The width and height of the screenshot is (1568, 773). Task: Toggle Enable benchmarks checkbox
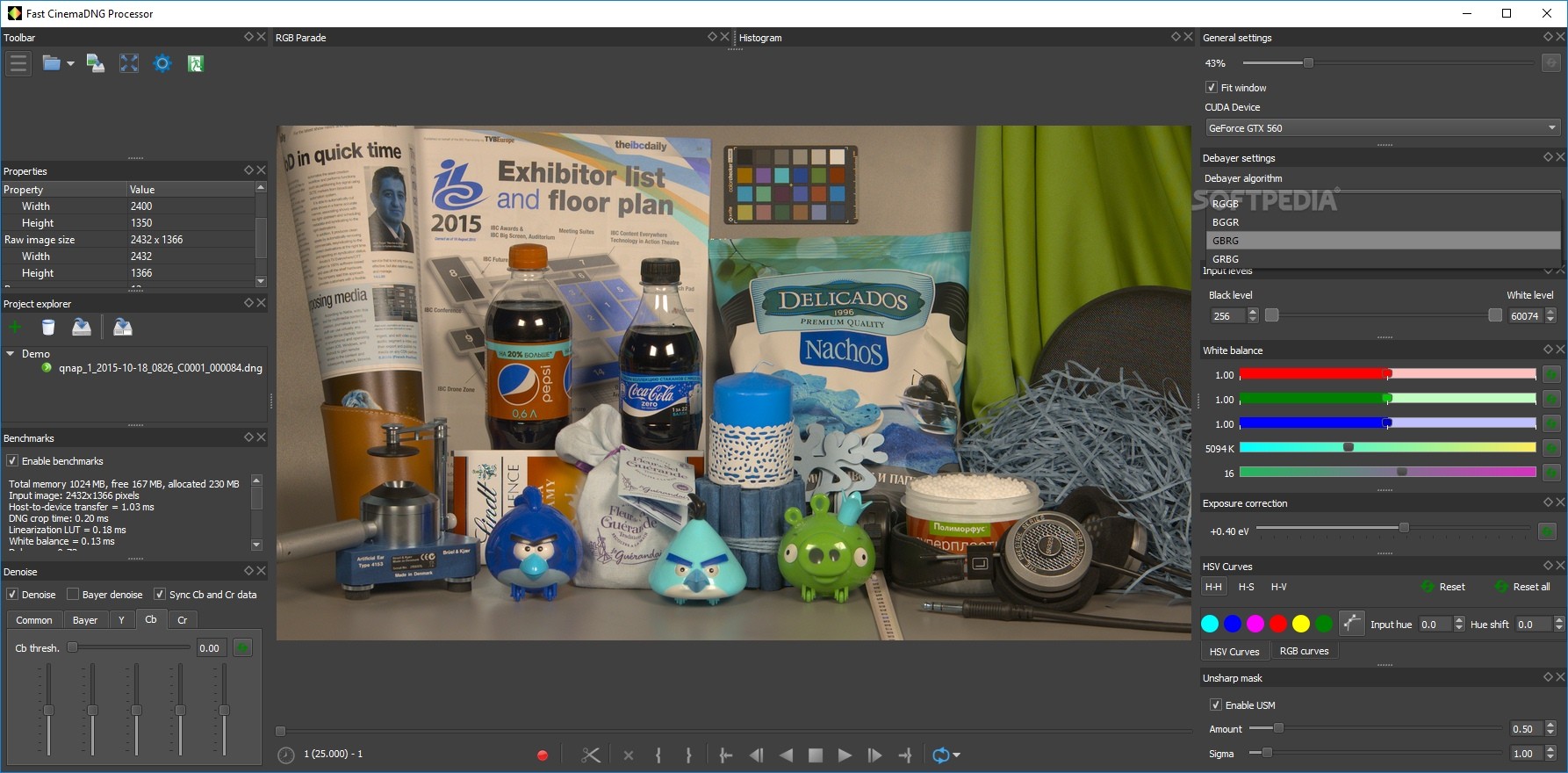pyautogui.click(x=12, y=461)
